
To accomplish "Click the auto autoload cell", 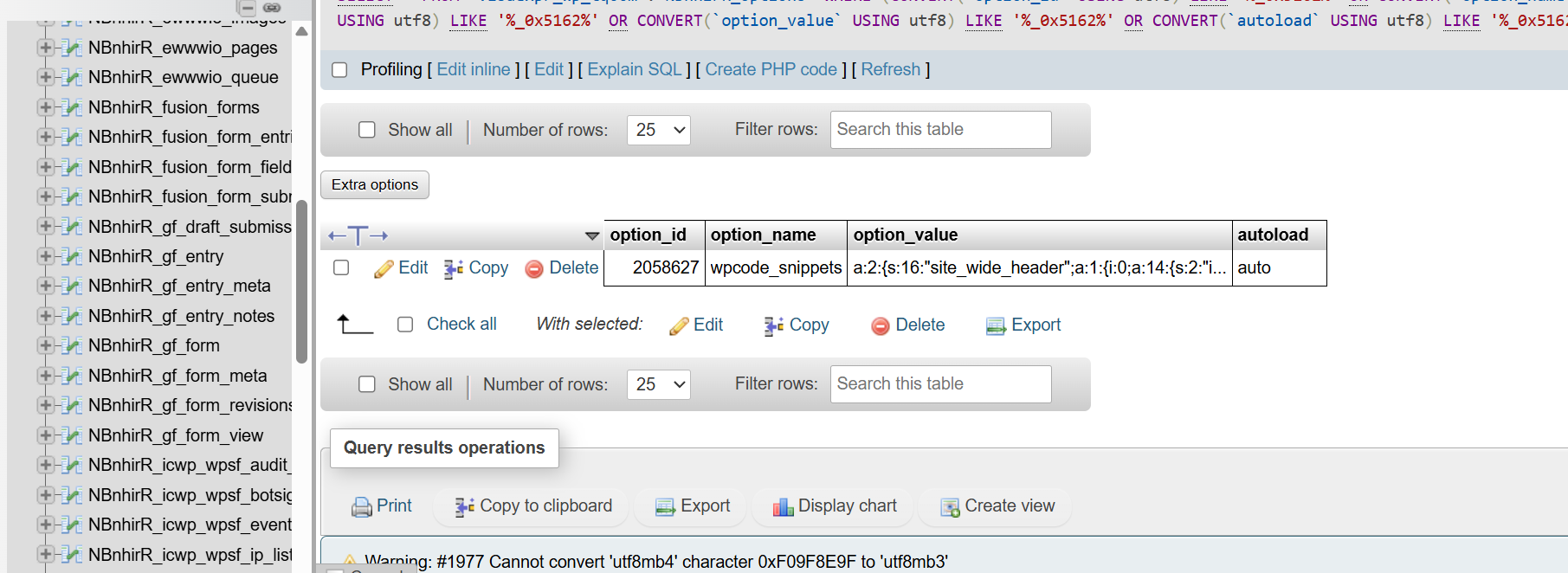I will point(1279,267).
